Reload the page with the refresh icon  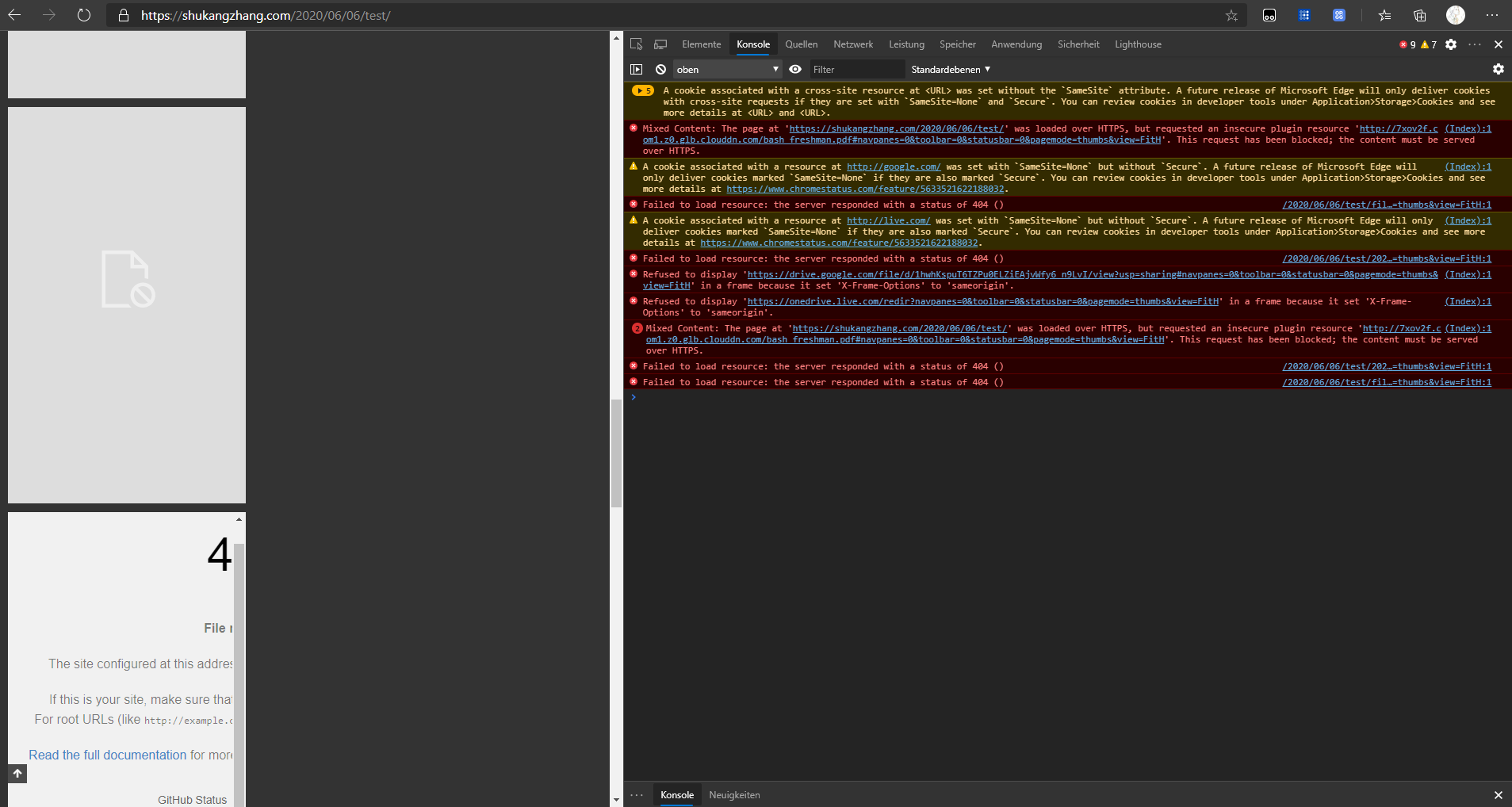click(84, 15)
